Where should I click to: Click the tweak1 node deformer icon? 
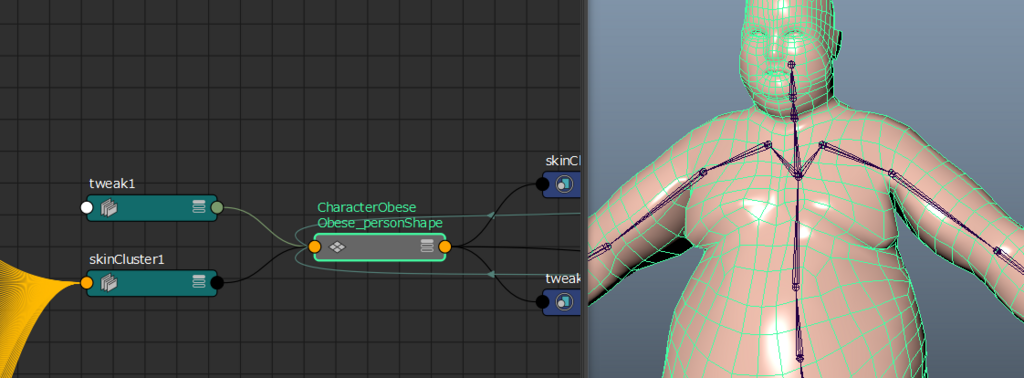pyautogui.click(x=108, y=208)
